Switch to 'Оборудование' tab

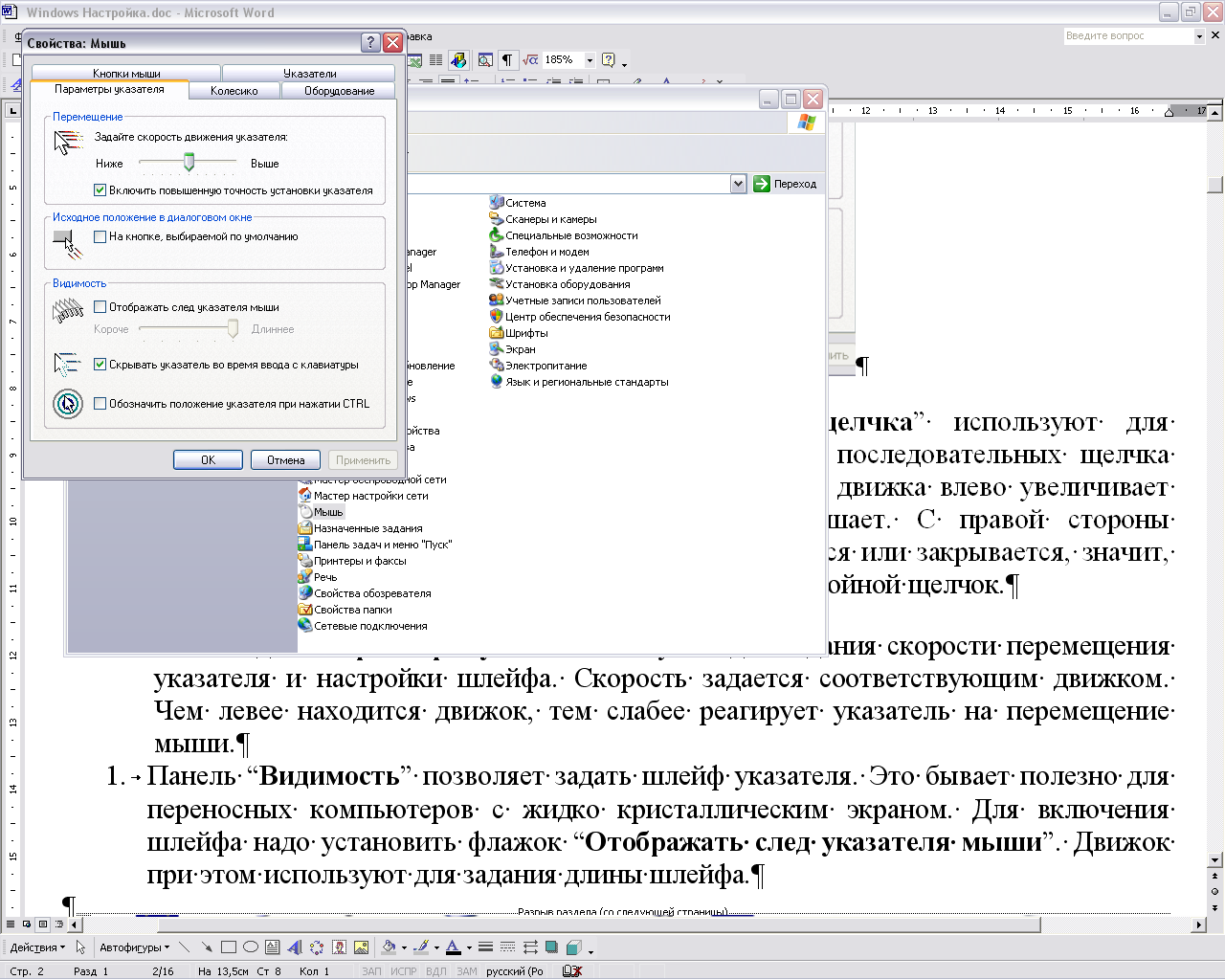(339, 91)
